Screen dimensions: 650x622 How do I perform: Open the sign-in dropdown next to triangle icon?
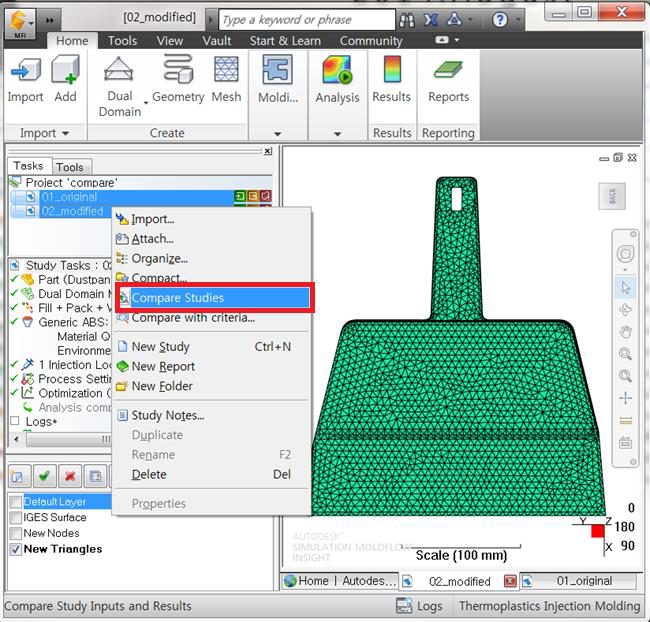coord(470,19)
